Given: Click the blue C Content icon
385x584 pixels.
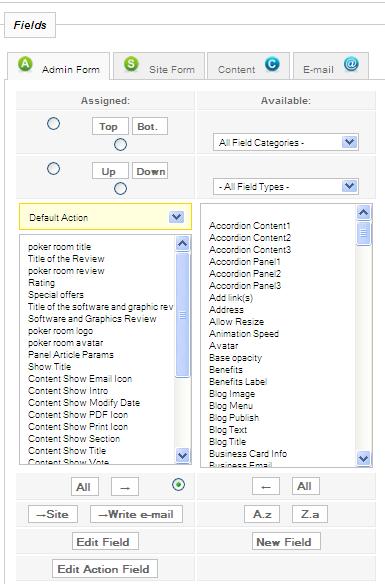Looking at the screenshot, I should click(272, 64).
